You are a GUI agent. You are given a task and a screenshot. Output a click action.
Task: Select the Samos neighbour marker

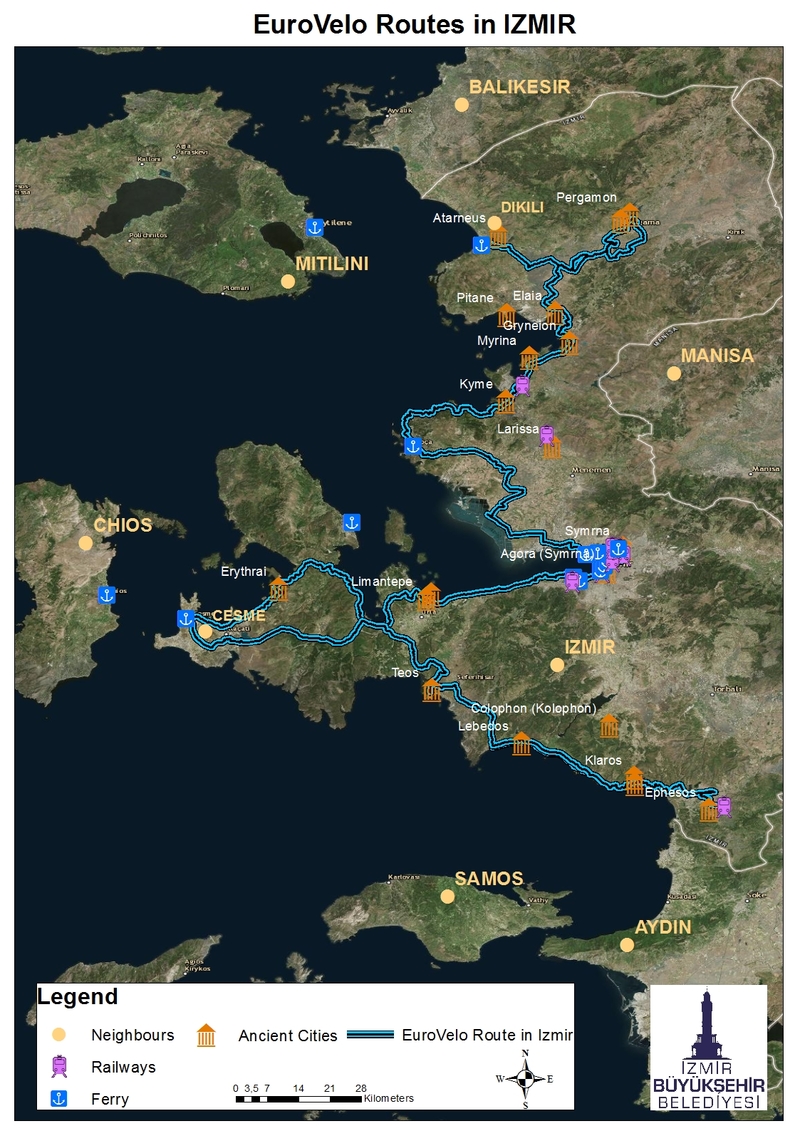[447, 897]
